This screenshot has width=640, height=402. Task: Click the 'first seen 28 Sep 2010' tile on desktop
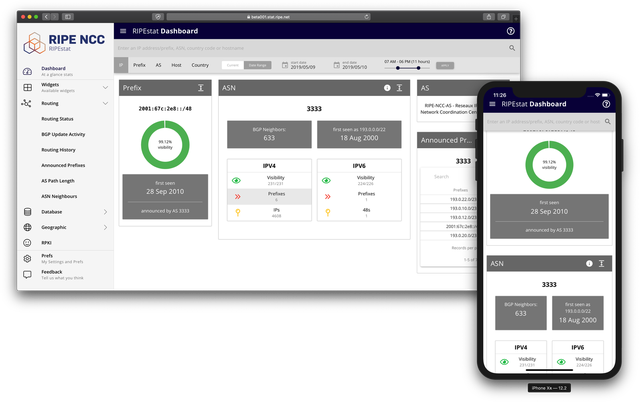tap(165, 197)
